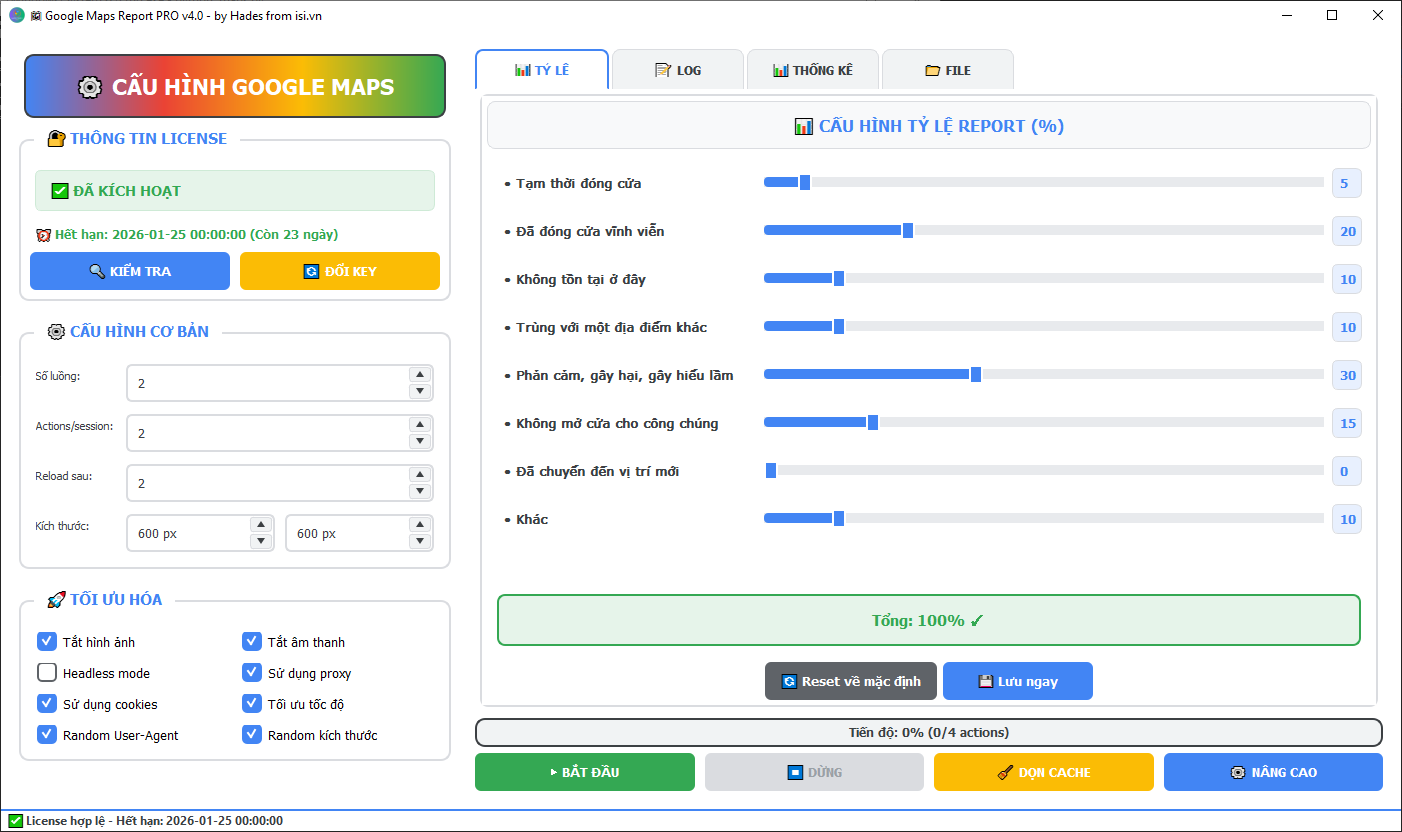Decrease Actions/session with the down arrow

click(420, 440)
